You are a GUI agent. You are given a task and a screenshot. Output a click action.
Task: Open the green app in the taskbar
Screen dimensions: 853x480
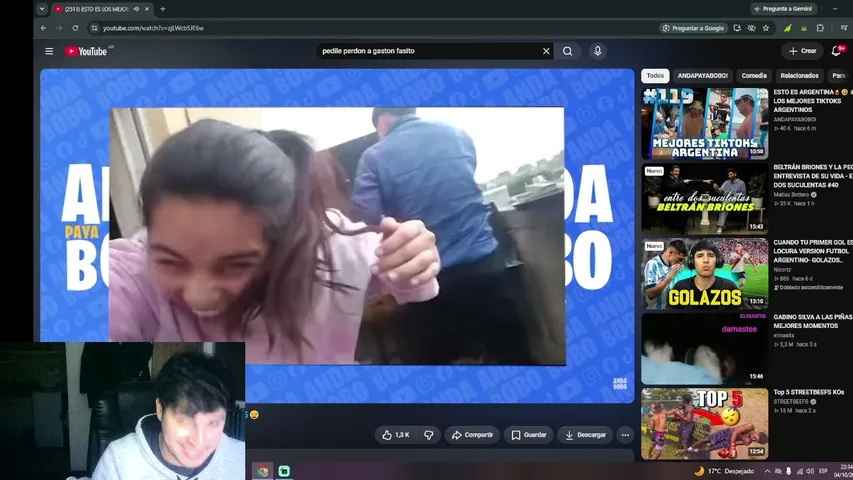pos(284,471)
